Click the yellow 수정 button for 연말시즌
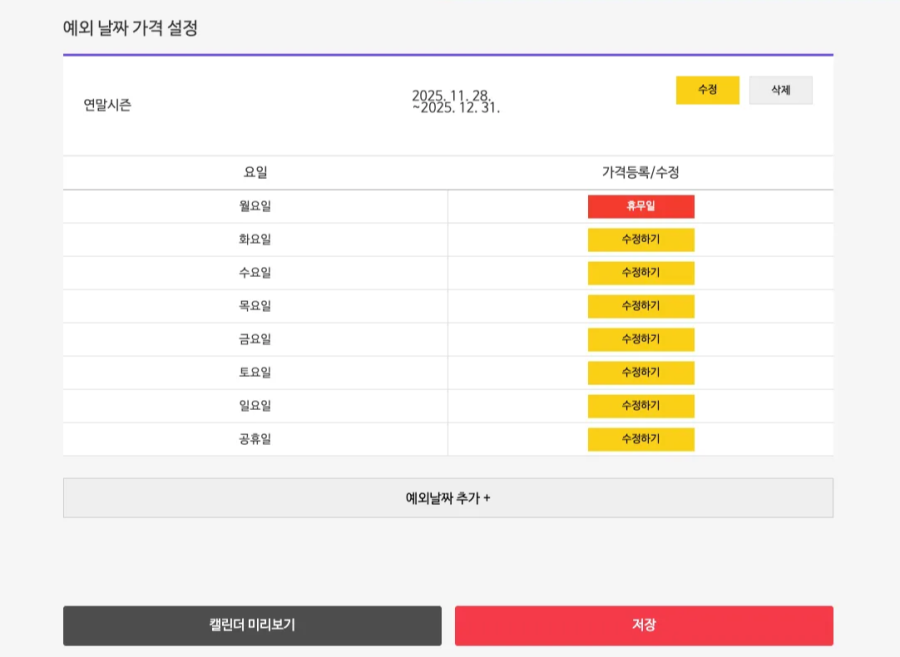 click(707, 90)
